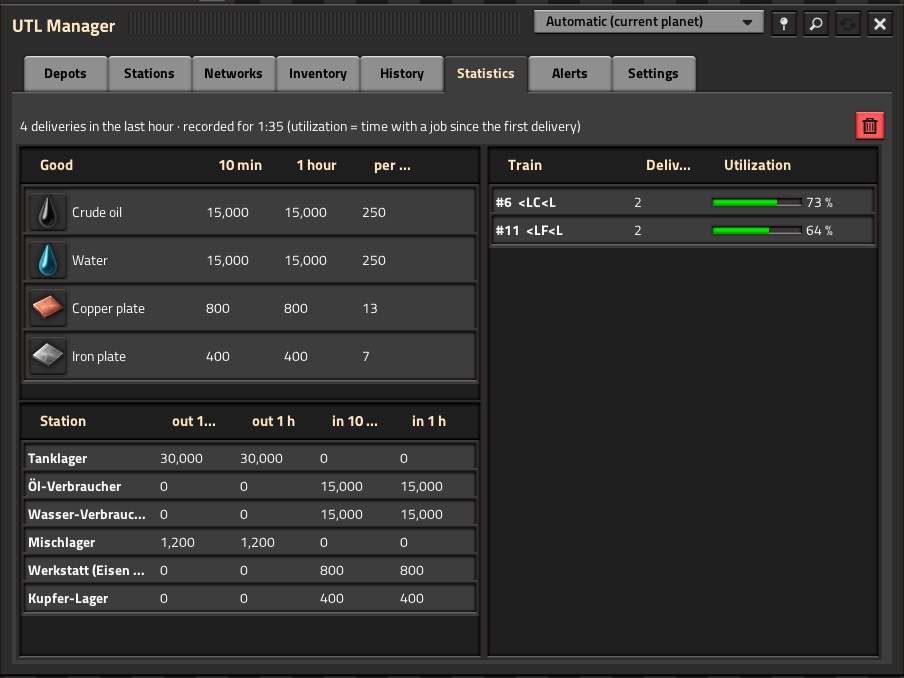Click the Iron plate icon
The image size is (904, 678).
click(x=48, y=356)
